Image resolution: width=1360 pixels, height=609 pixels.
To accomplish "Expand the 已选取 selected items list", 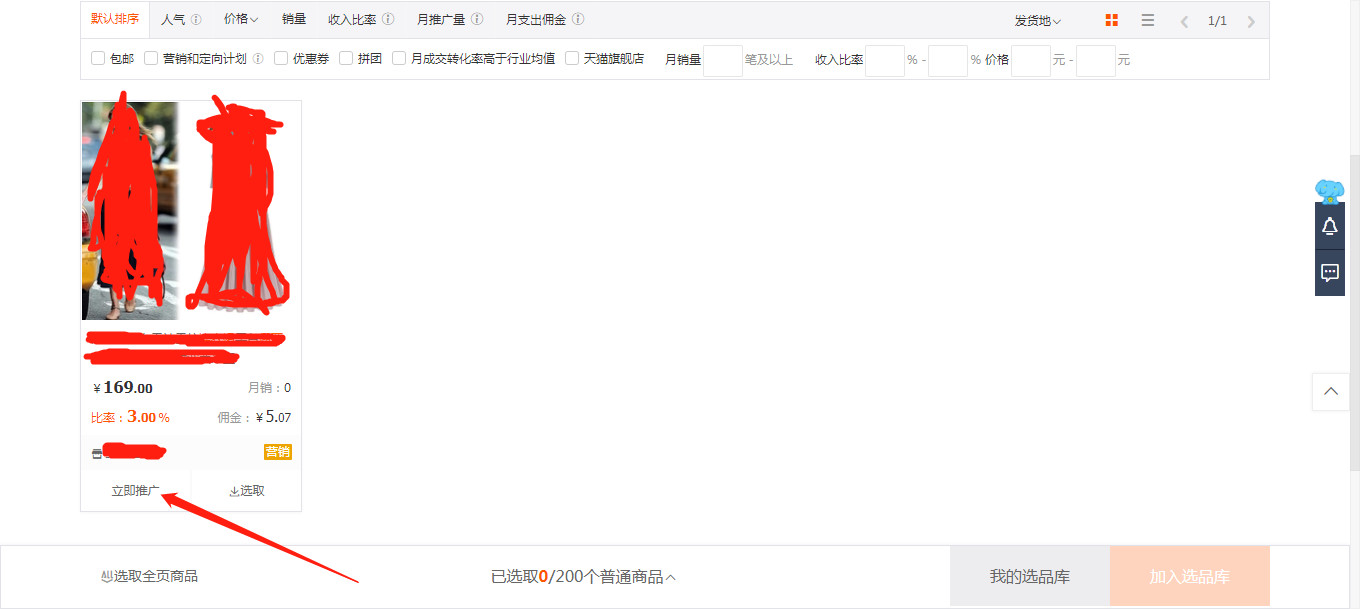I will 583,577.
